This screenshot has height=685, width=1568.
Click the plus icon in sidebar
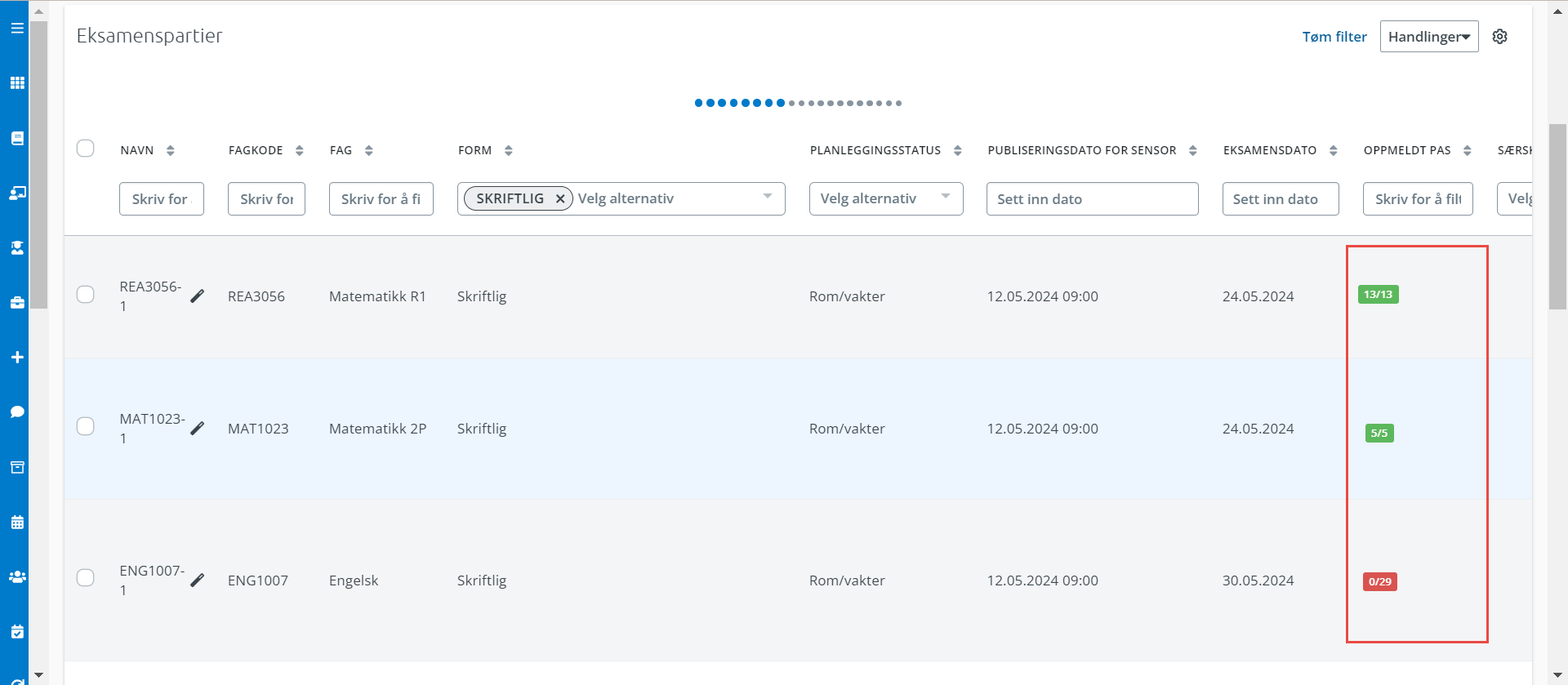point(17,358)
